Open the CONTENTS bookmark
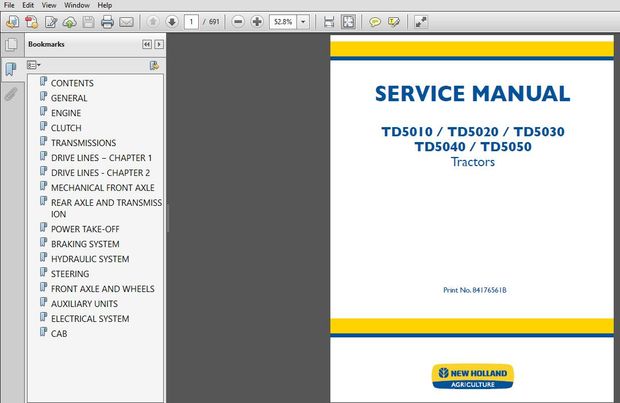Screen dimensions: 620x403 coord(72,83)
